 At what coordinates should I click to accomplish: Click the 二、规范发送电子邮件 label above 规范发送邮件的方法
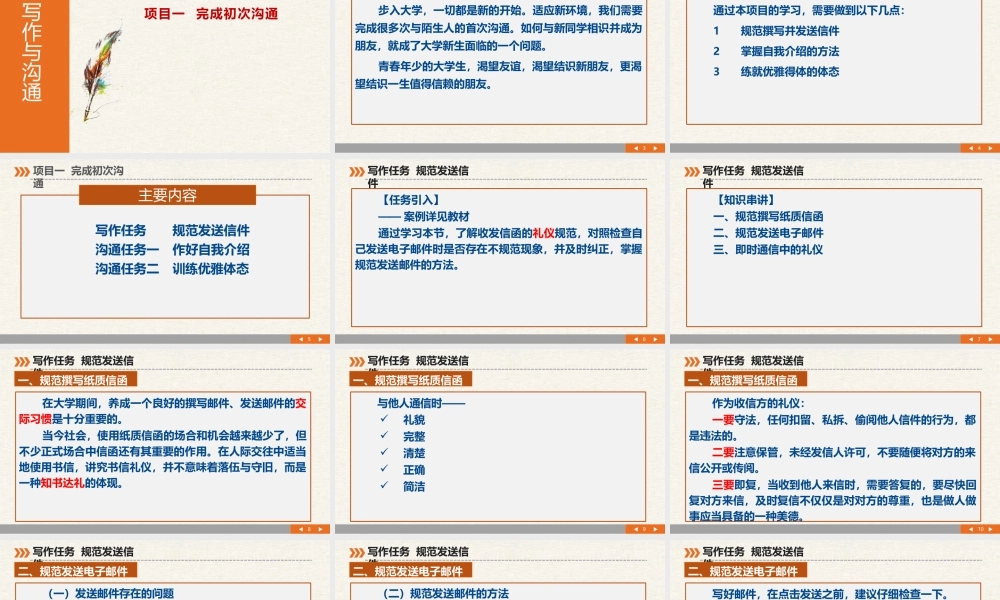coord(411,571)
